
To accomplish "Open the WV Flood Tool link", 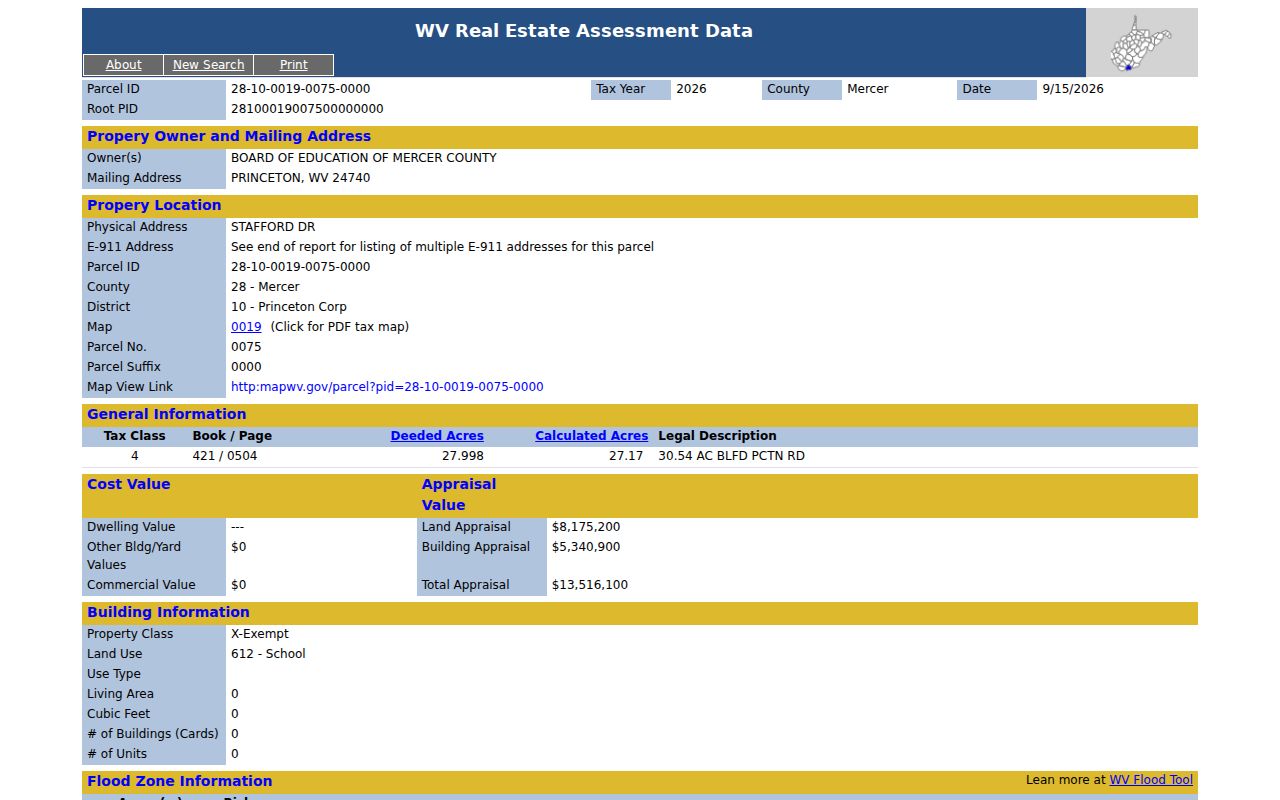I will pyautogui.click(x=1151, y=780).
